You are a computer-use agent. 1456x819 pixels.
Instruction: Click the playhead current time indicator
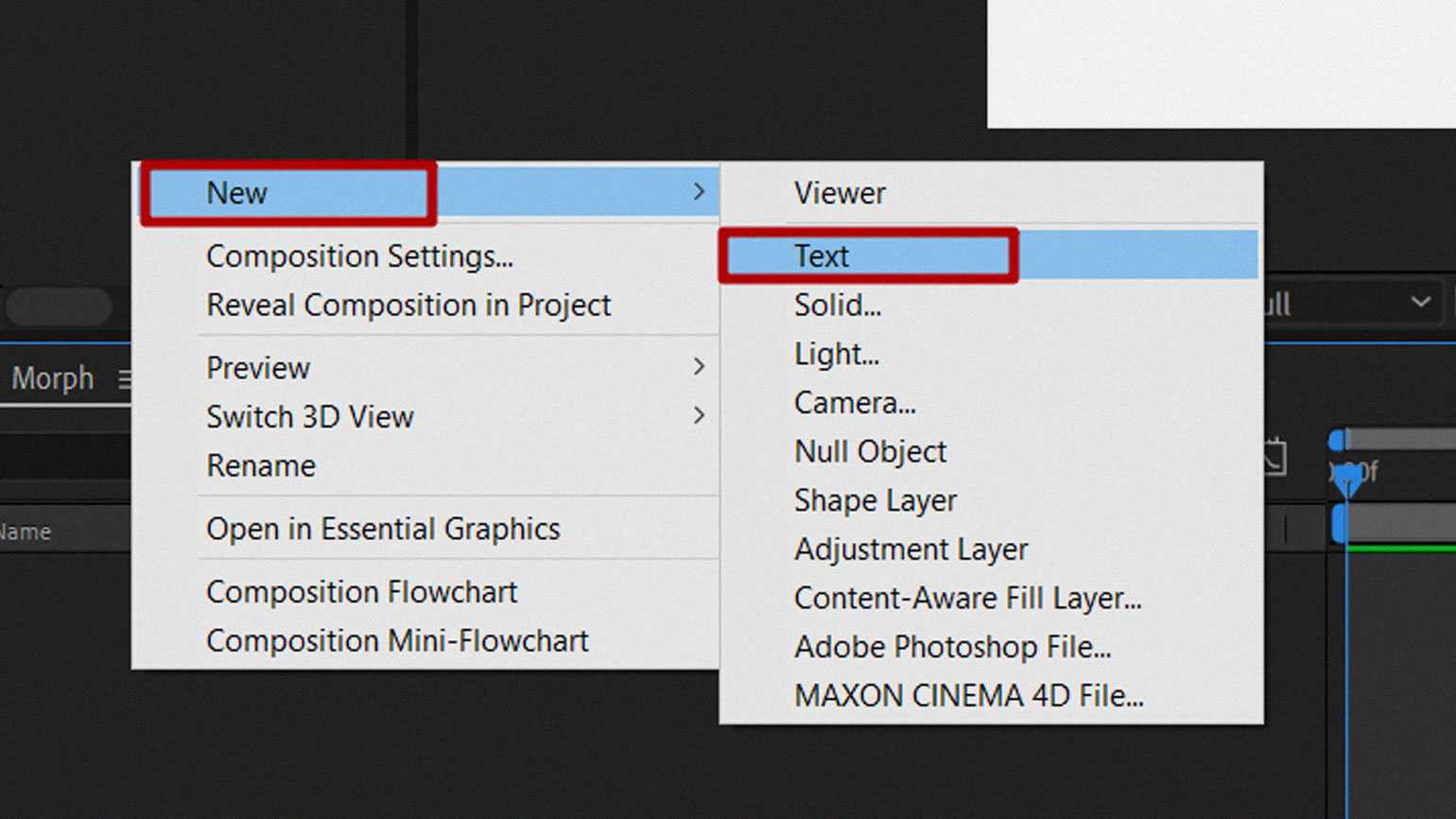tap(1347, 481)
